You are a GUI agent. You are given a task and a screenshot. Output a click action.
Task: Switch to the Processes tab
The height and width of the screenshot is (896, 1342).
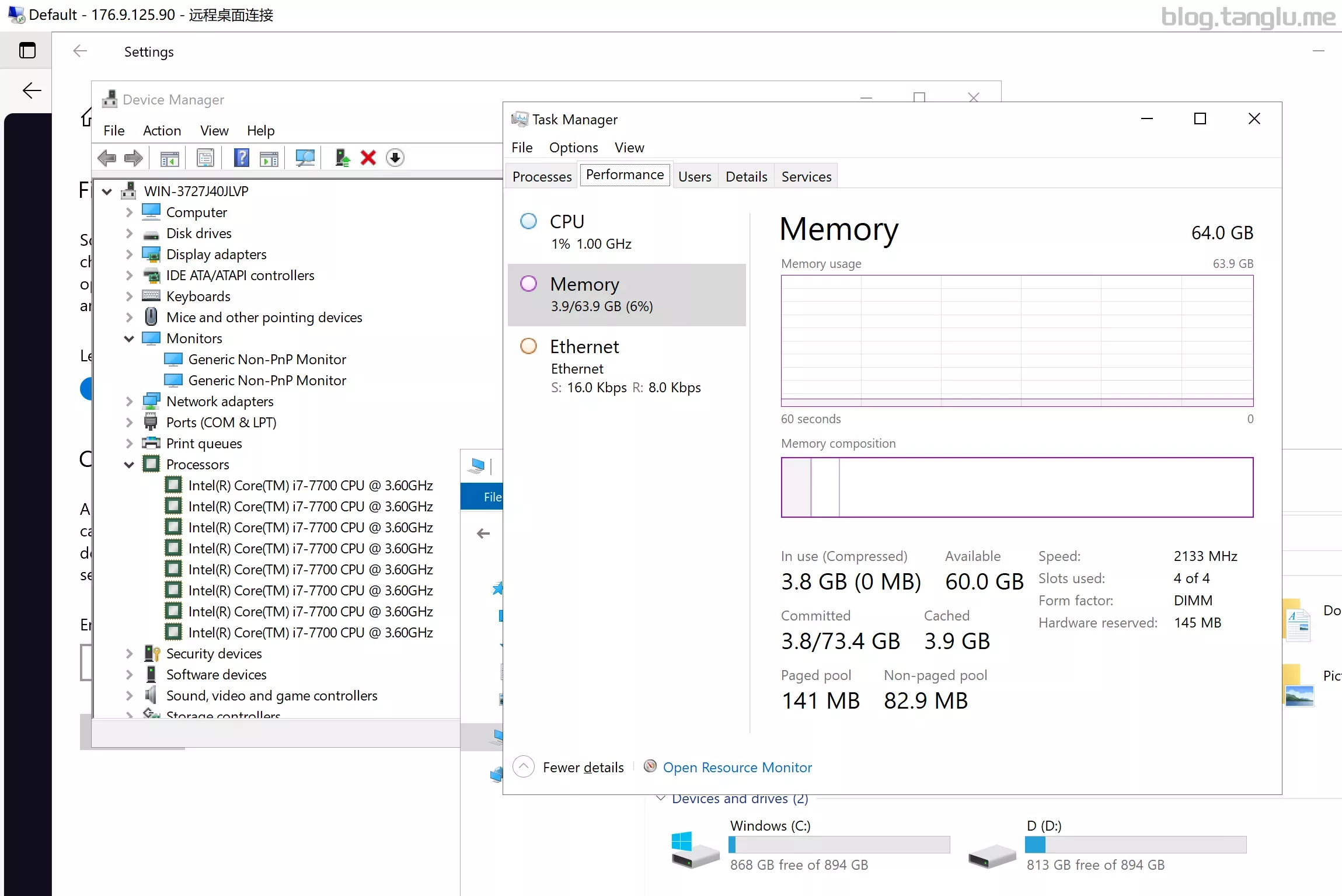[x=542, y=176]
